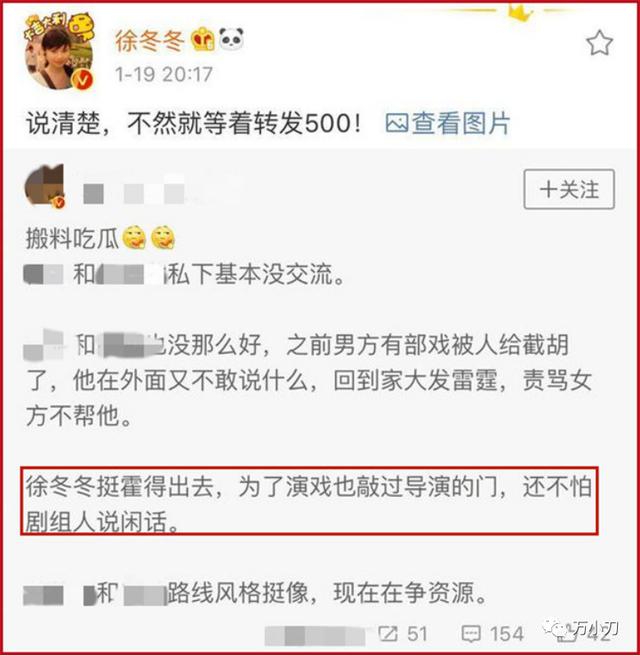Viewport: 640px width, 656px height.
Task: Click the 万小刀 watermark logo
Action: [581, 628]
